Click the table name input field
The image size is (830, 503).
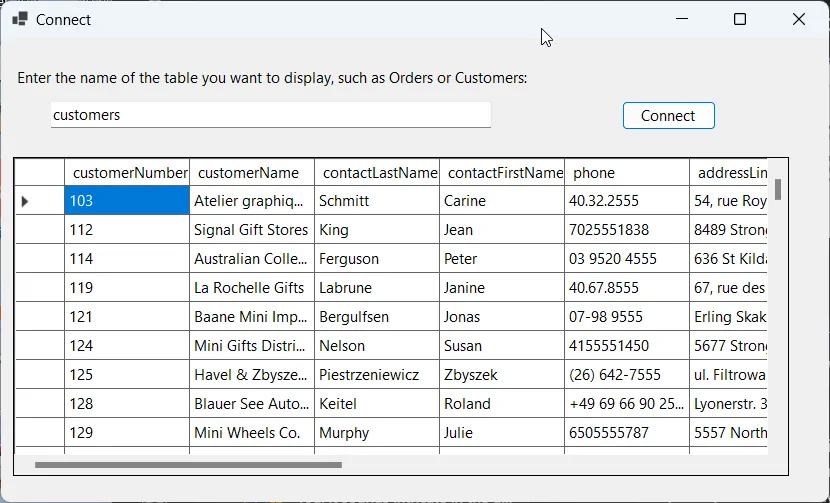point(270,115)
